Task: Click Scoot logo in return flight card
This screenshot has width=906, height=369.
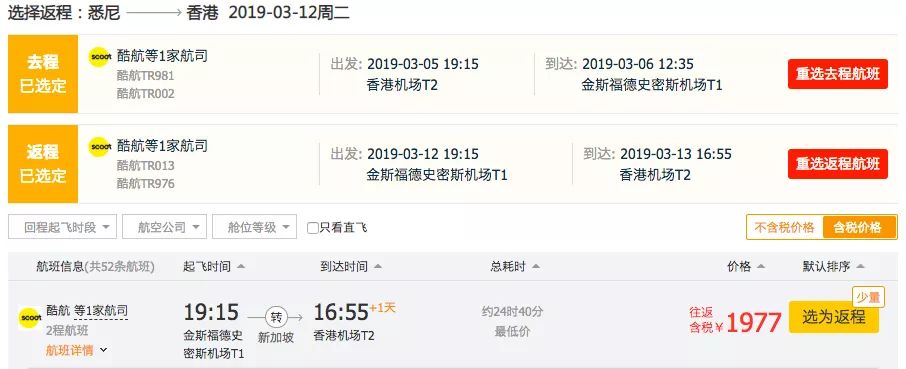Action: [x=100, y=147]
